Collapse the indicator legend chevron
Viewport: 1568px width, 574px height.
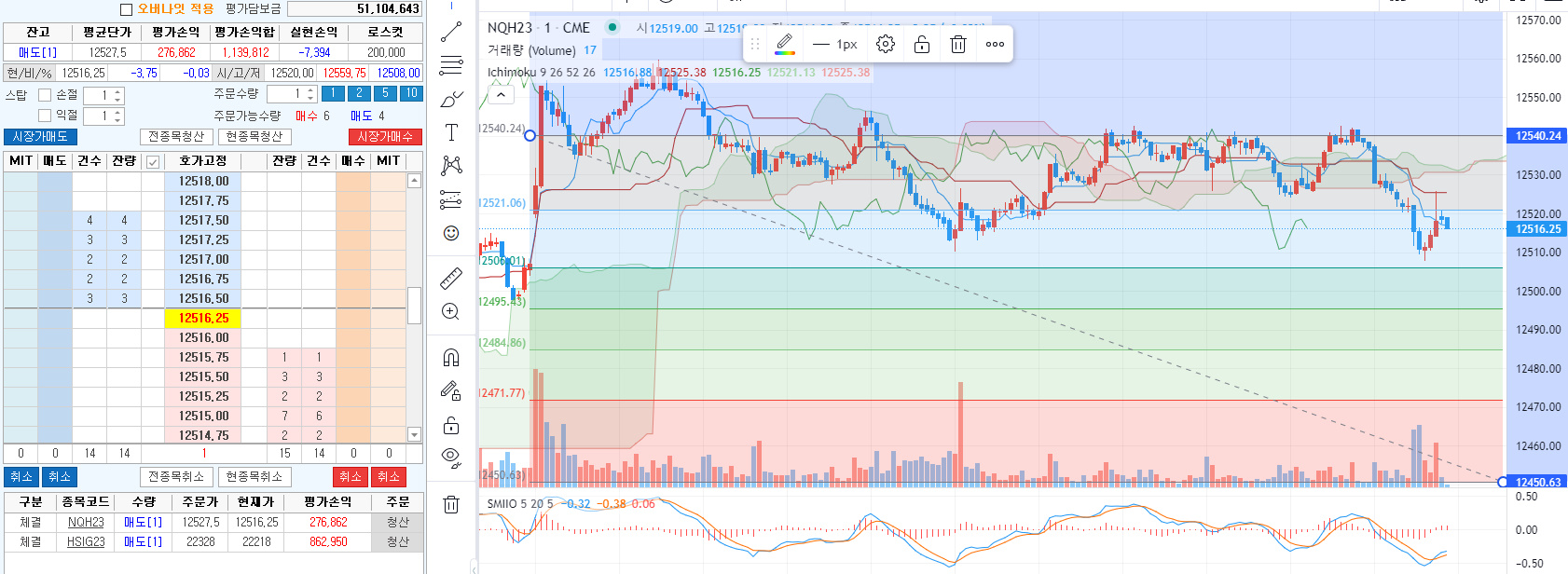(501, 95)
